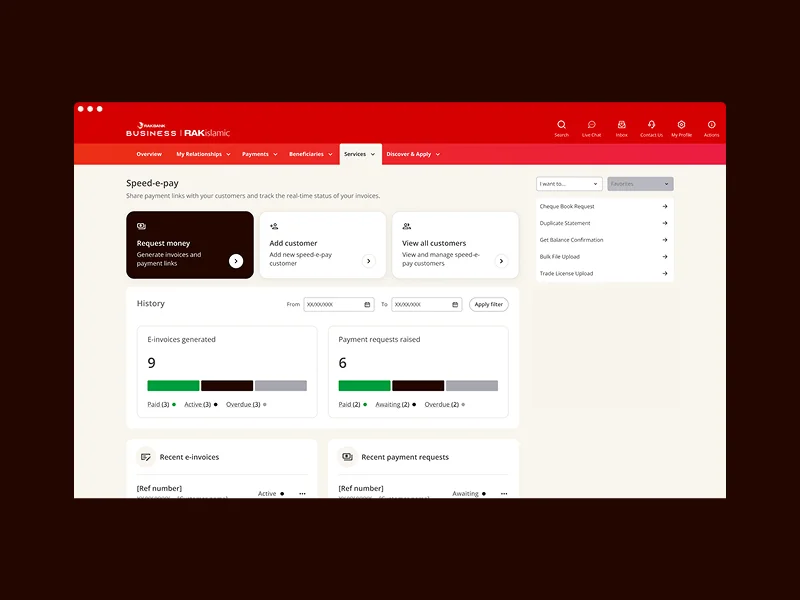800x600 pixels.
Task: Select the Services tab
Action: coord(360,154)
